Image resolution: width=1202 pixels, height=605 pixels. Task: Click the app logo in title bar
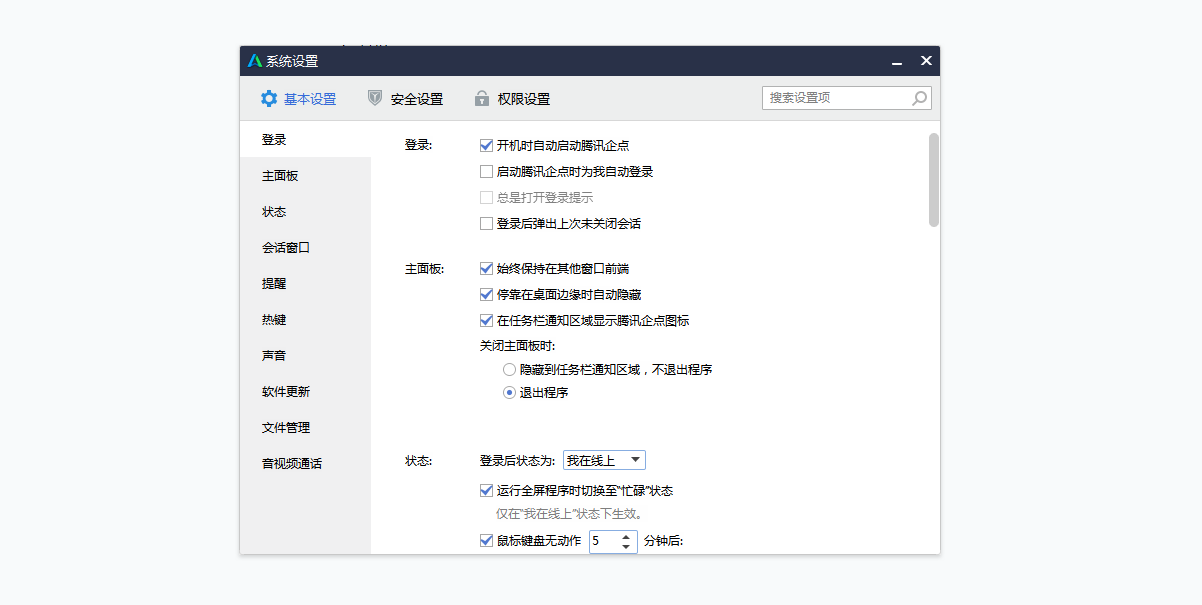click(x=255, y=61)
